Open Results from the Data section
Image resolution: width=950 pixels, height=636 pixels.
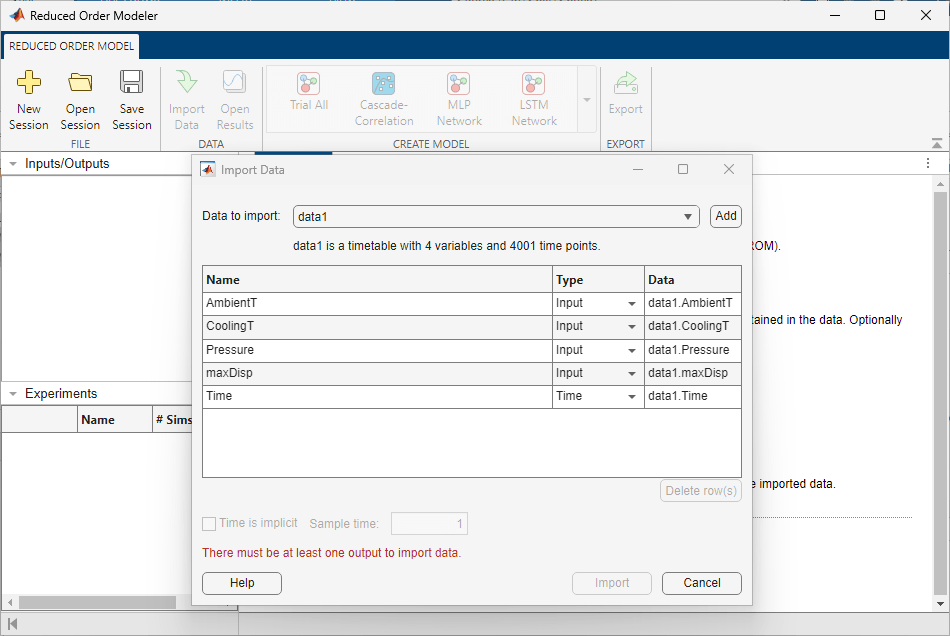234,97
